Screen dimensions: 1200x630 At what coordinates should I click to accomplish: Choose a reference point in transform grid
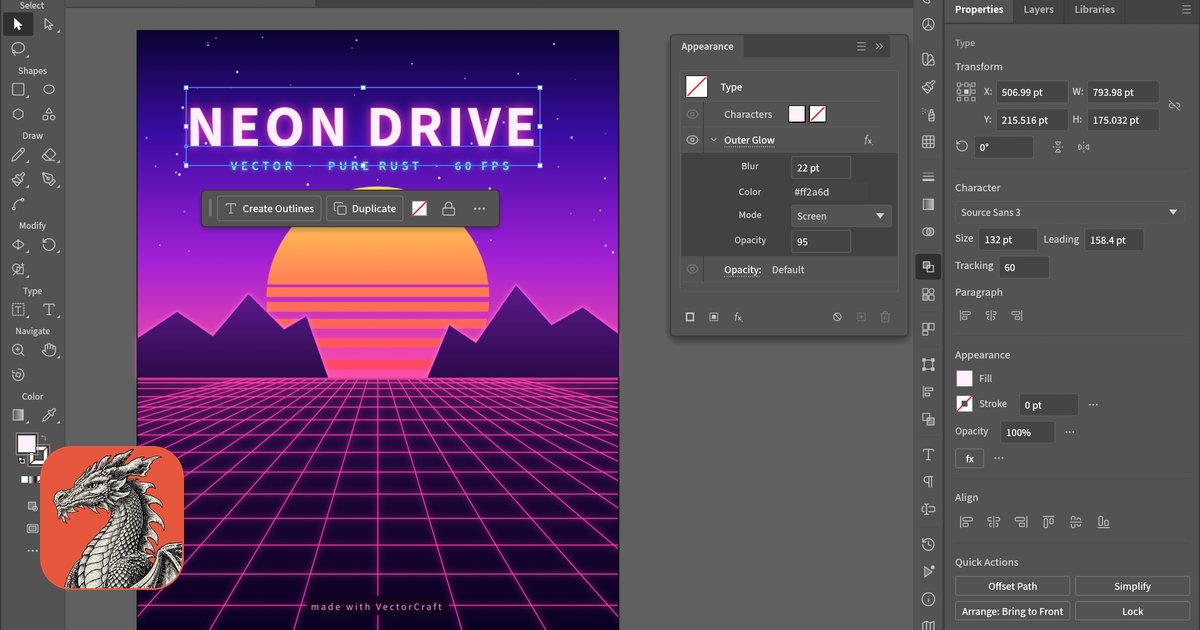(965, 91)
